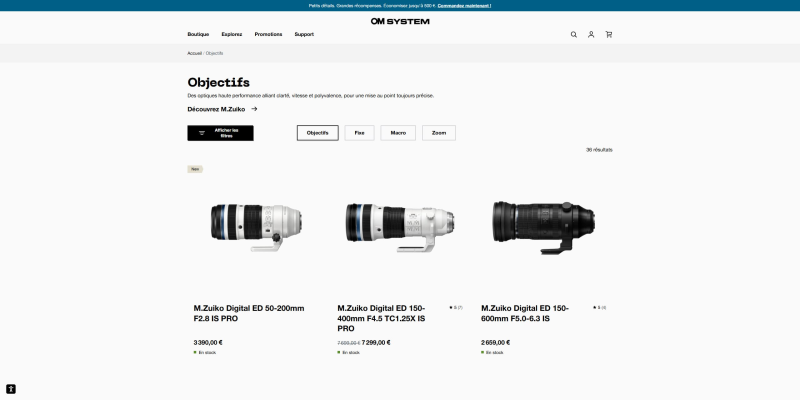
Task: Open the Support menu
Action: [x=304, y=34]
